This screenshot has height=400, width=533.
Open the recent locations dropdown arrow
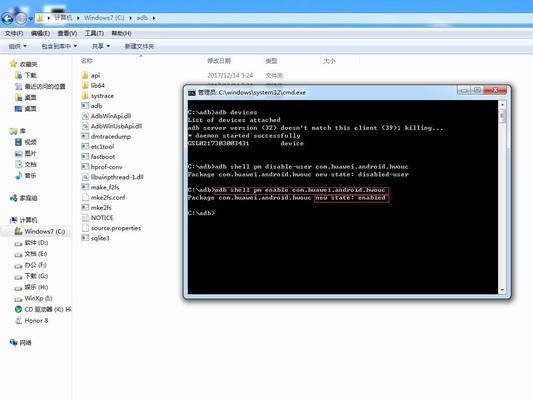click(x=31, y=19)
